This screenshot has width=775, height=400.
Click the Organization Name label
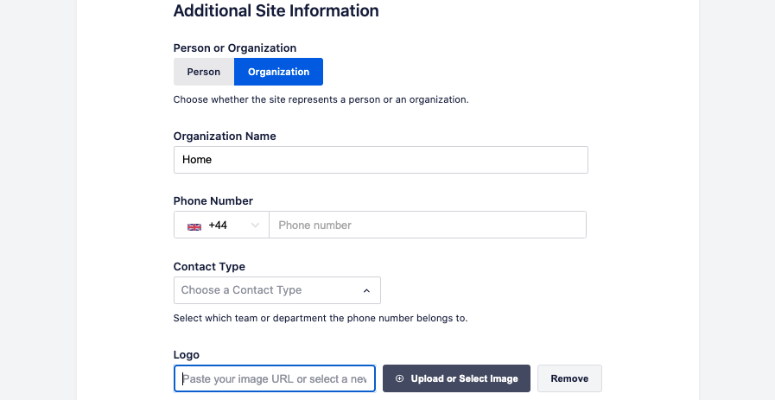[224, 136]
